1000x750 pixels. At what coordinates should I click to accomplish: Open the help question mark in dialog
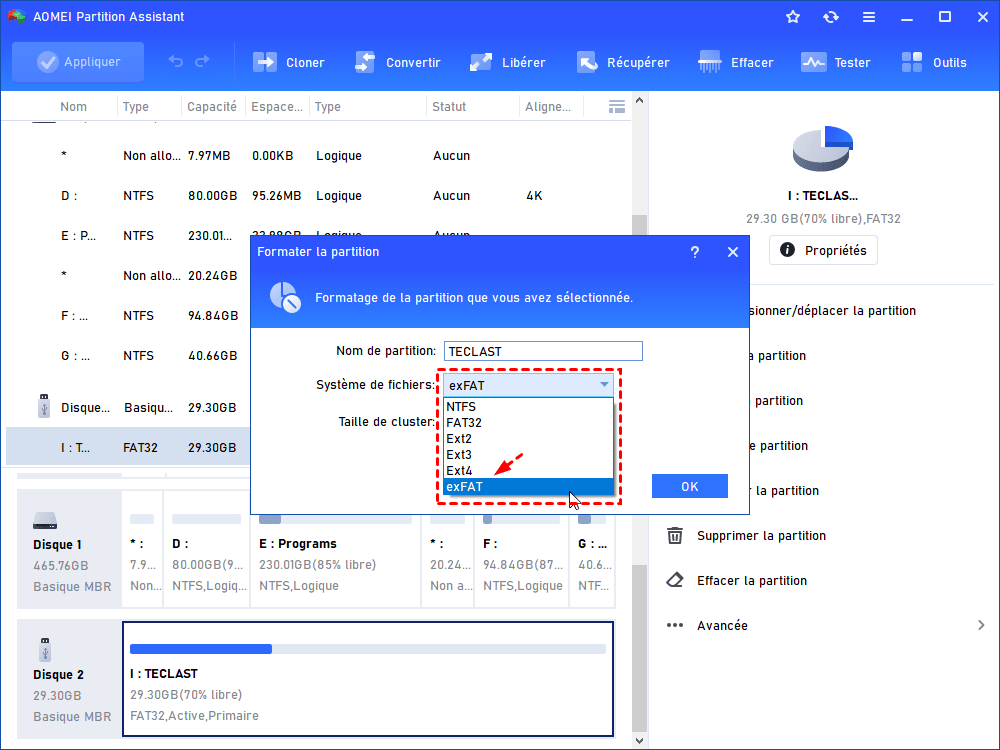coord(695,252)
